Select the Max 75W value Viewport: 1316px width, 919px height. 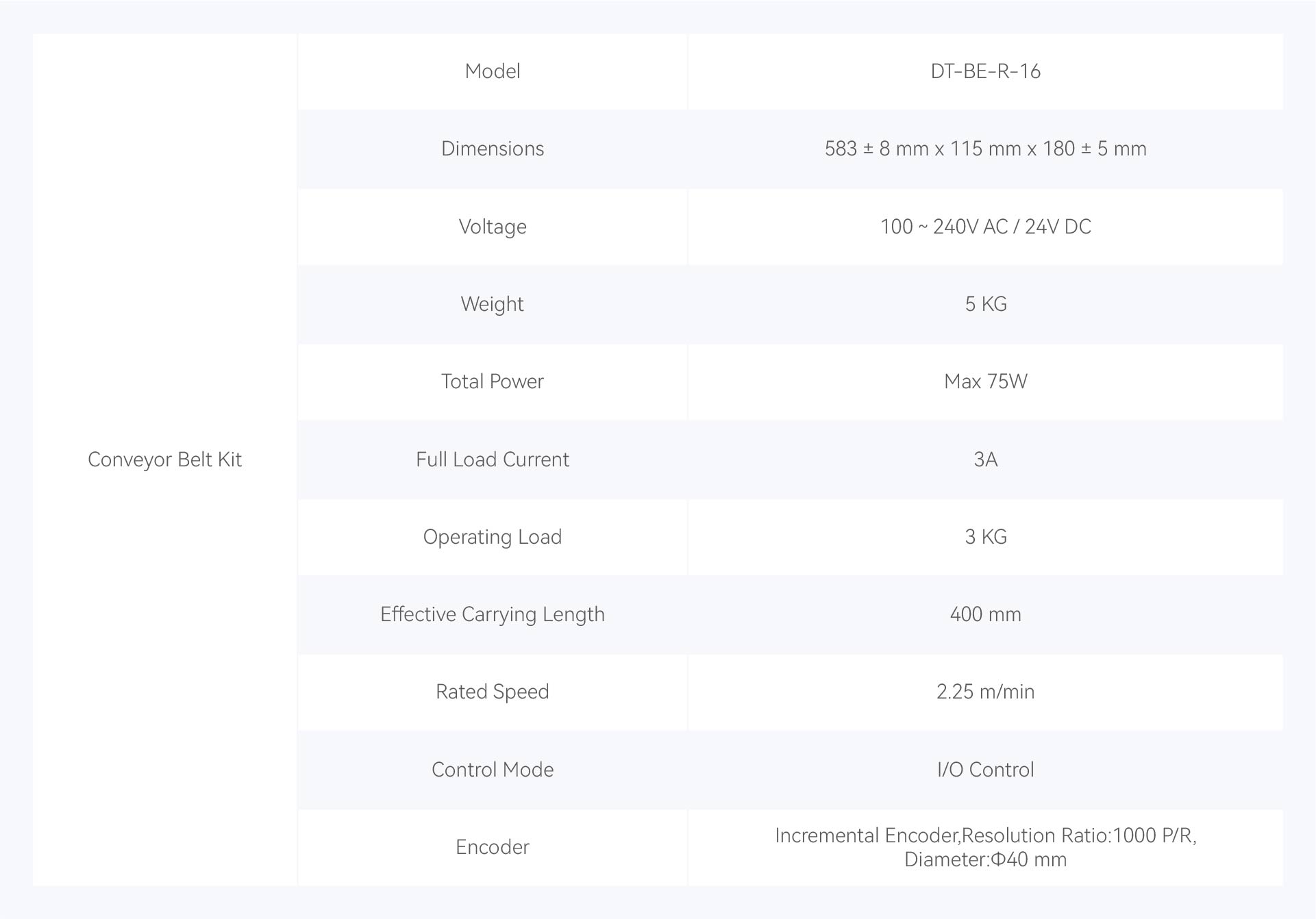(985, 381)
